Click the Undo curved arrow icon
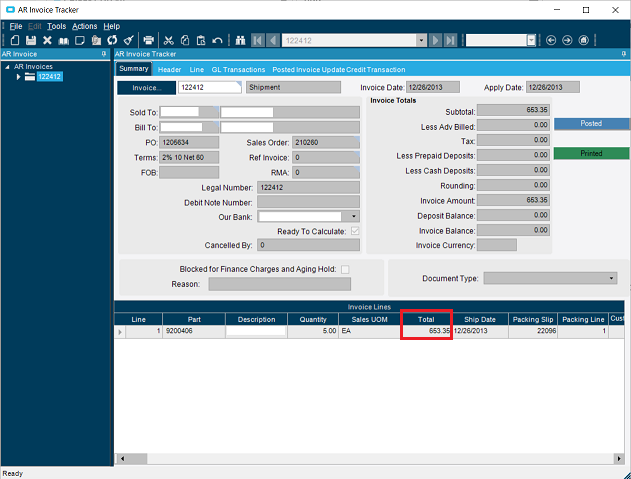 click(x=217, y=40)
